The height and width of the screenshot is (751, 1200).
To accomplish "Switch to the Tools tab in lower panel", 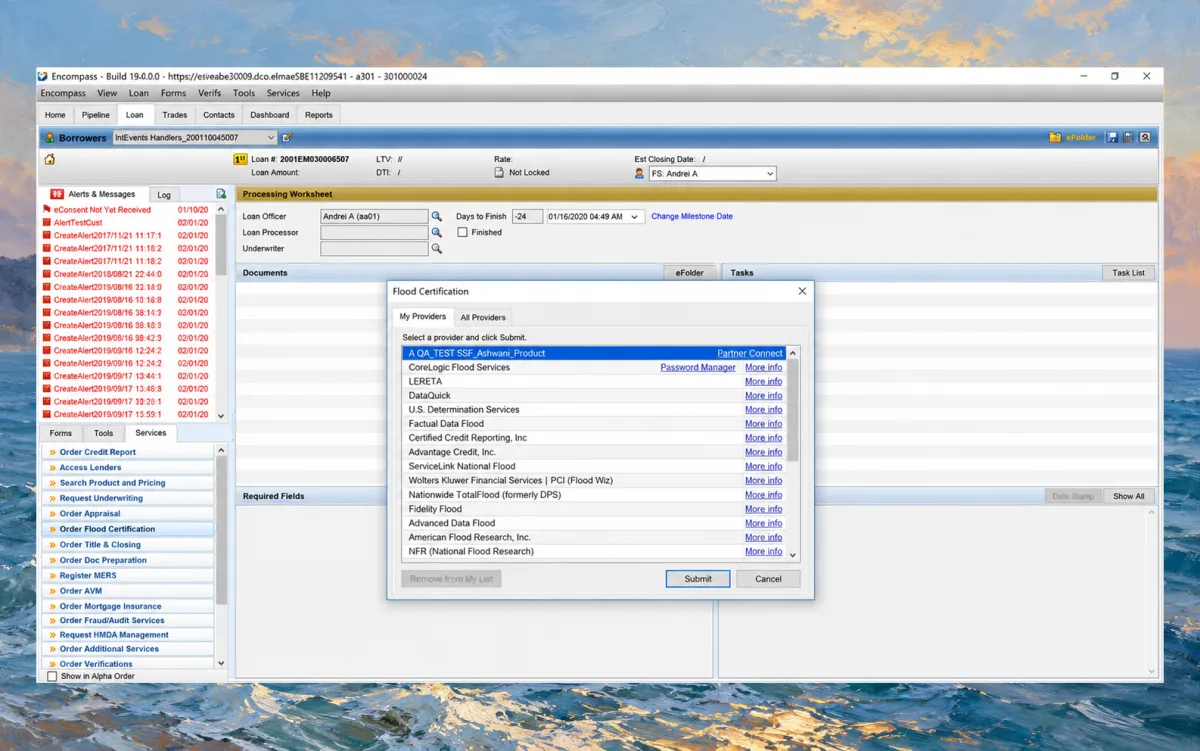I will (x=104, y=433).
